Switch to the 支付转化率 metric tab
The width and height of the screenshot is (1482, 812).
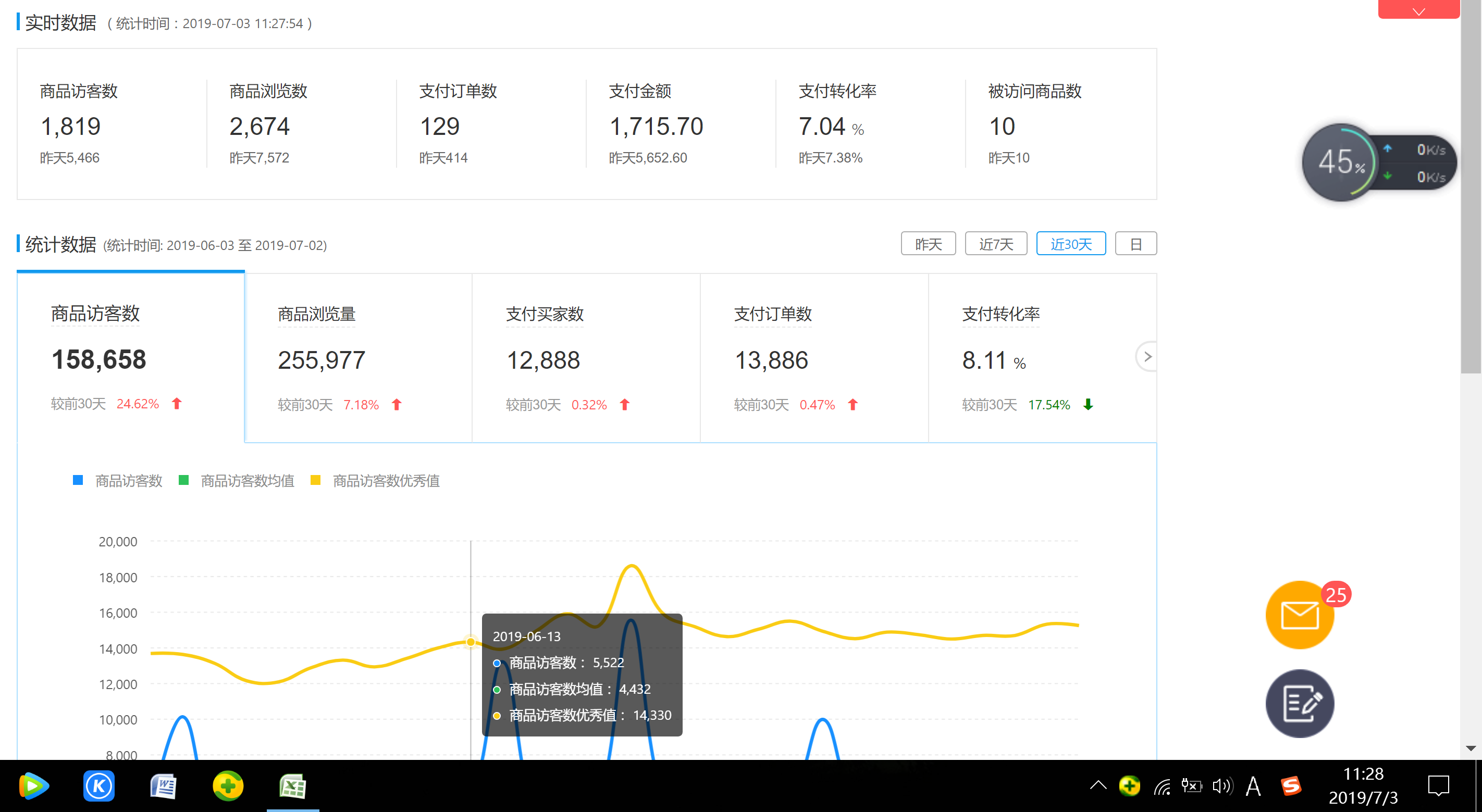[1042, 357]
